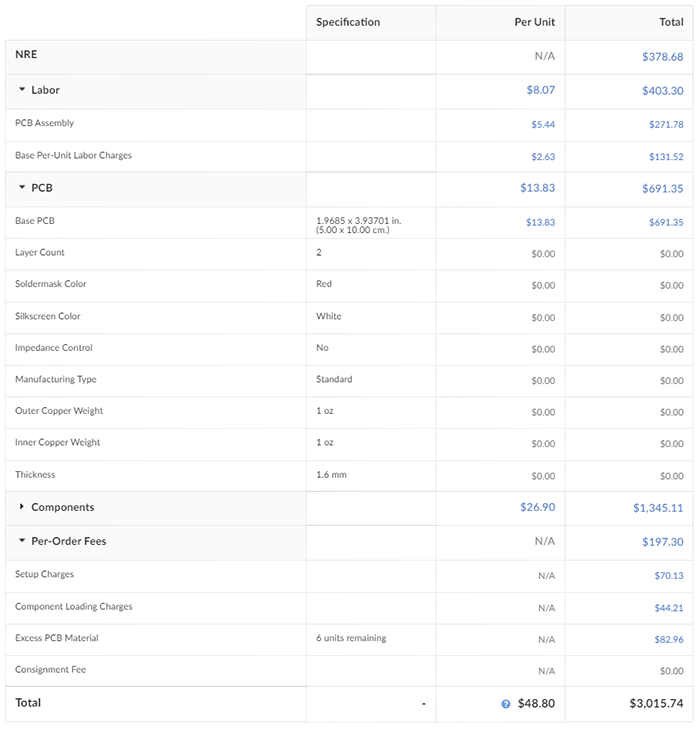The image size is (700, 729).
Task: Click Excess PCB Material amount $82.96
Action: click(x=669, y=639)
